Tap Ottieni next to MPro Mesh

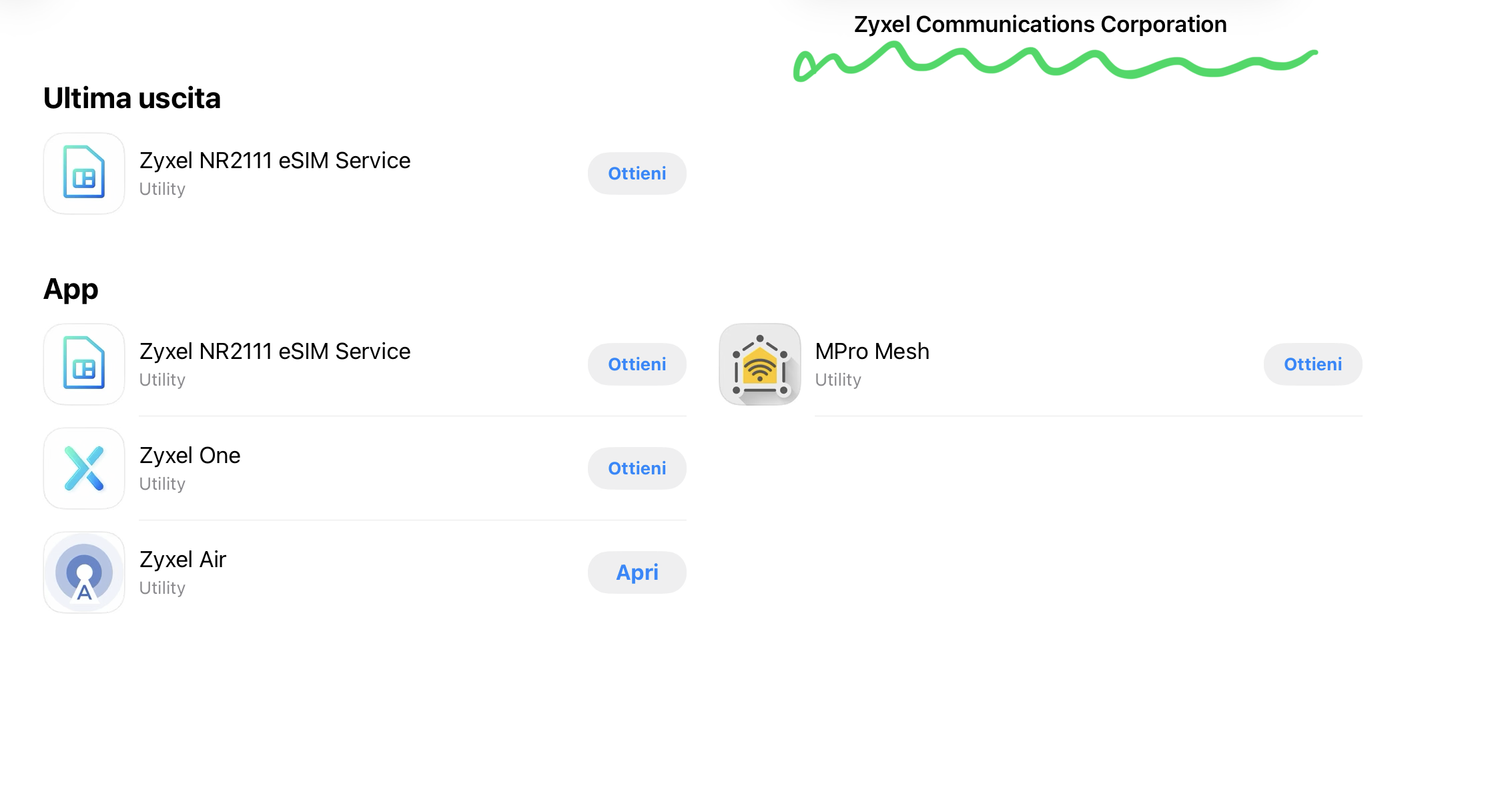[x=1313, y=364]
